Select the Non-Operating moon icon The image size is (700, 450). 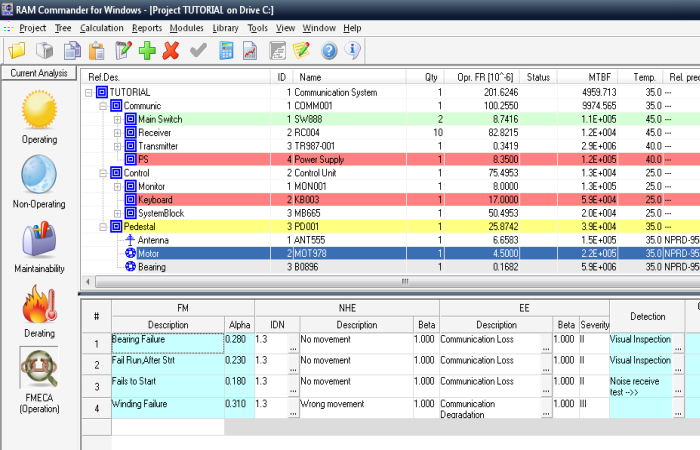39,174
